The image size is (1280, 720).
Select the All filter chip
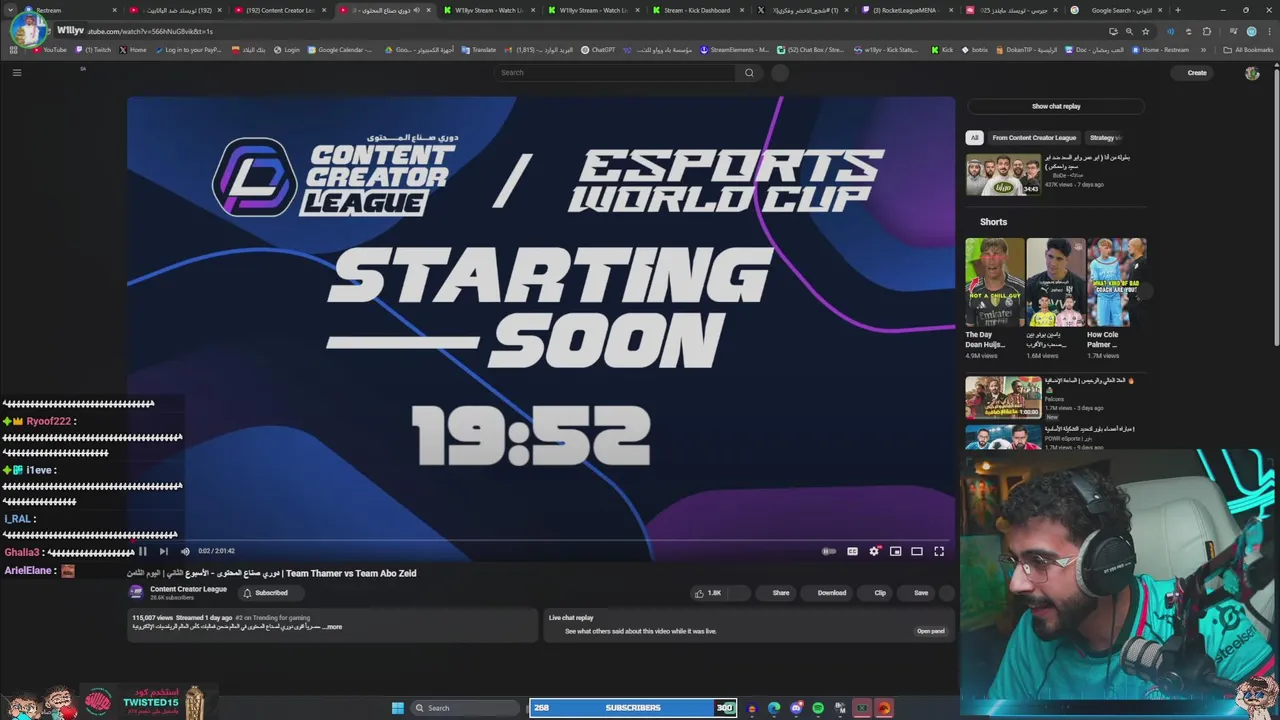point(974,138)
